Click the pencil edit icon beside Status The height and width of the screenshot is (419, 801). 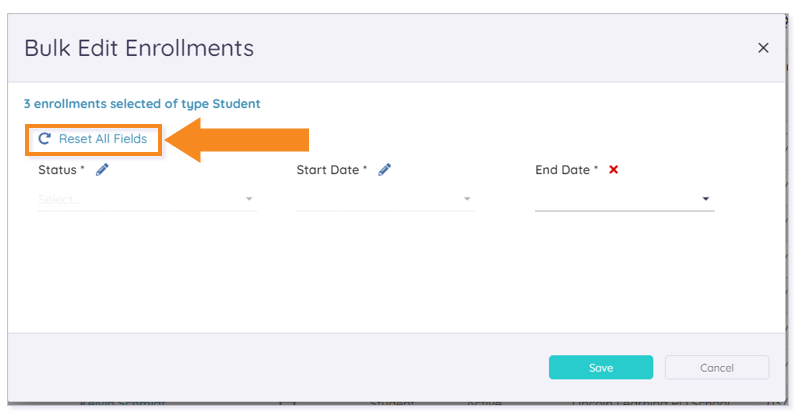(x=102, y=170)
